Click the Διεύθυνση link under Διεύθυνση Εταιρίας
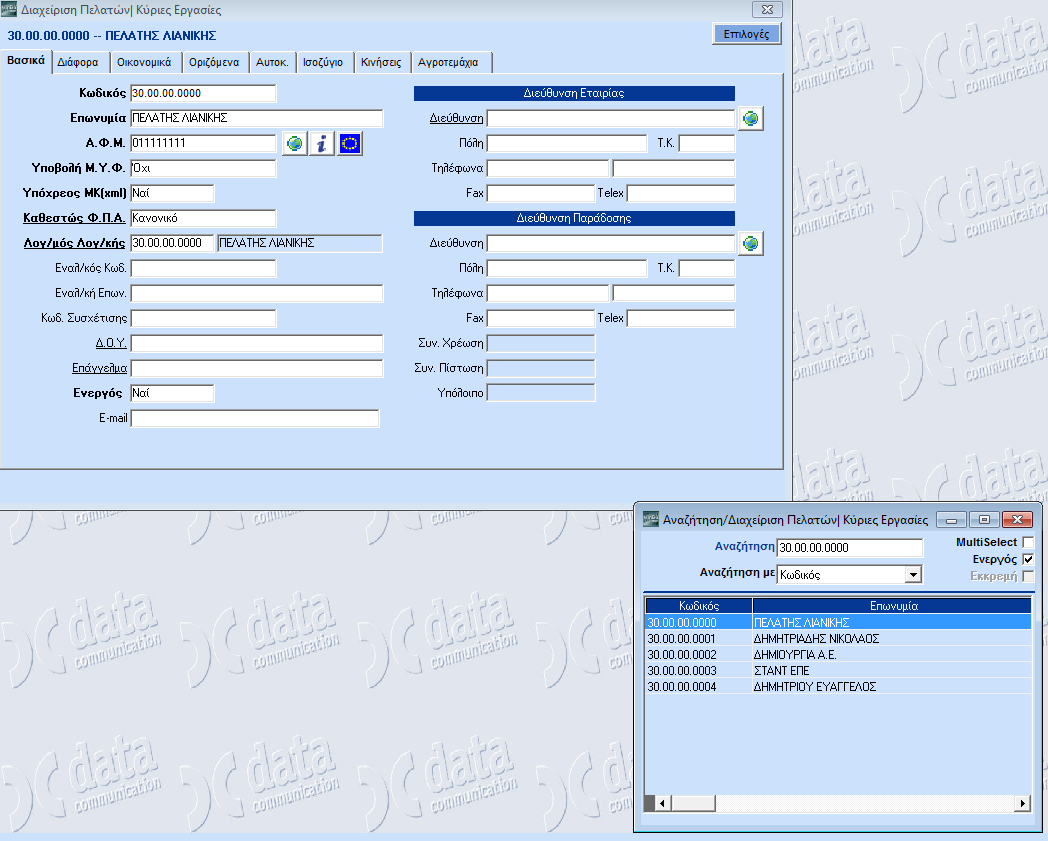Screen dimensions: 1048x841 tap(456, 118)
